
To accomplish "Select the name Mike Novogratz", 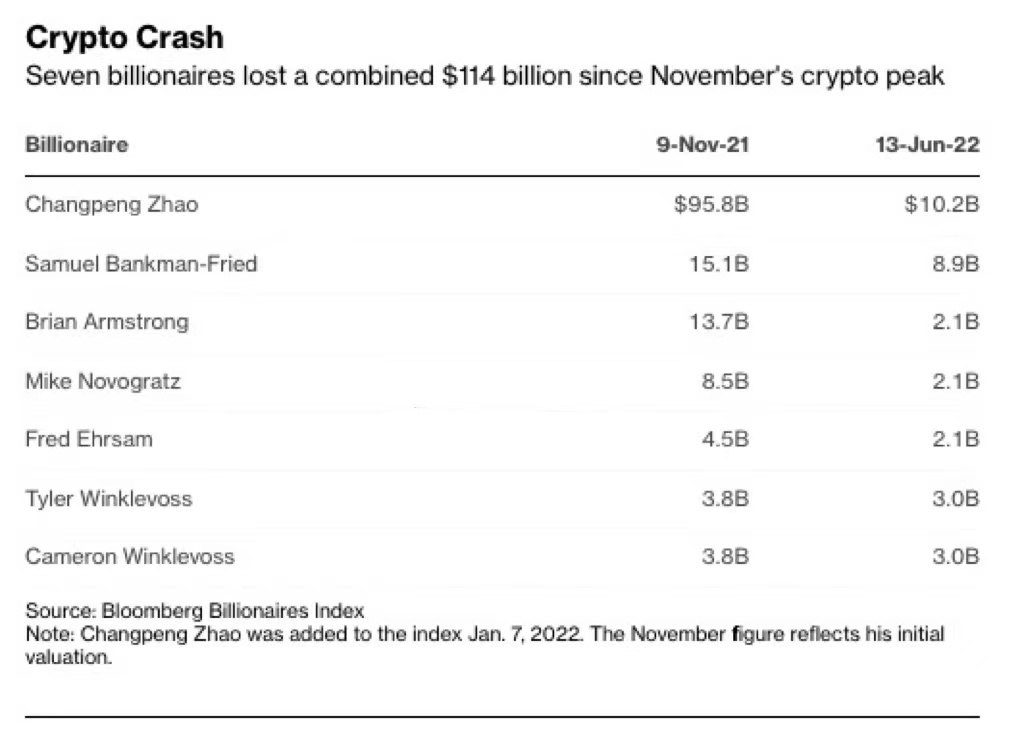I will tap(103, 381).
